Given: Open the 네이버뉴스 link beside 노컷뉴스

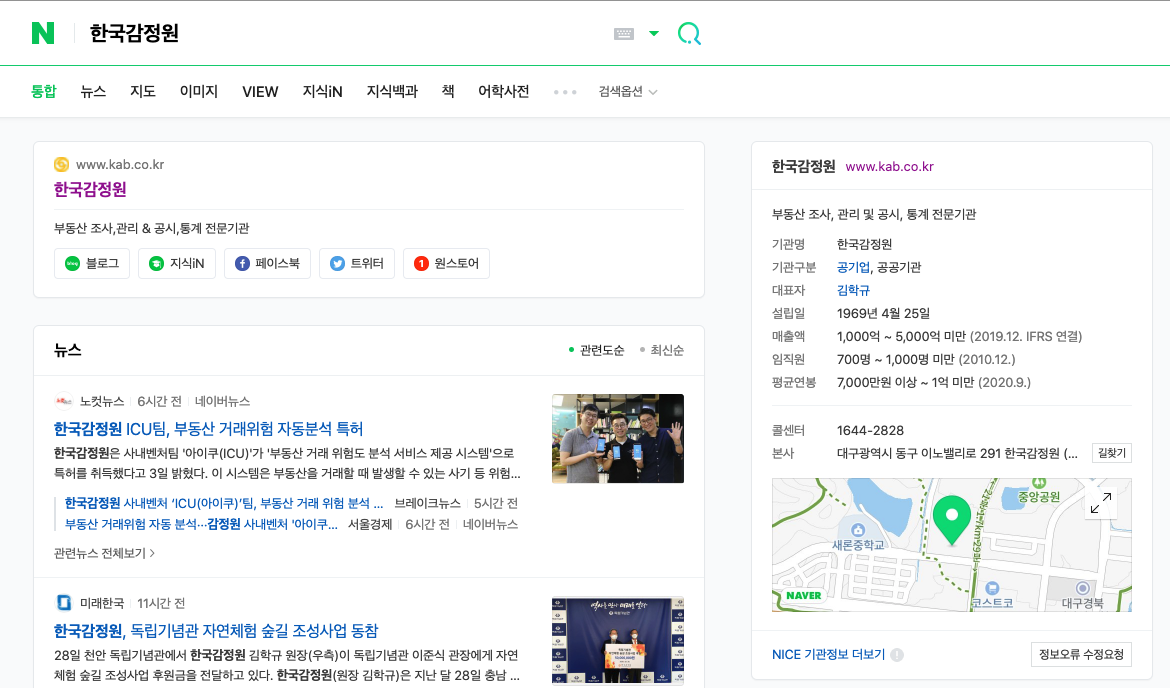Looking at the screenshot, I should coord(222,401).
